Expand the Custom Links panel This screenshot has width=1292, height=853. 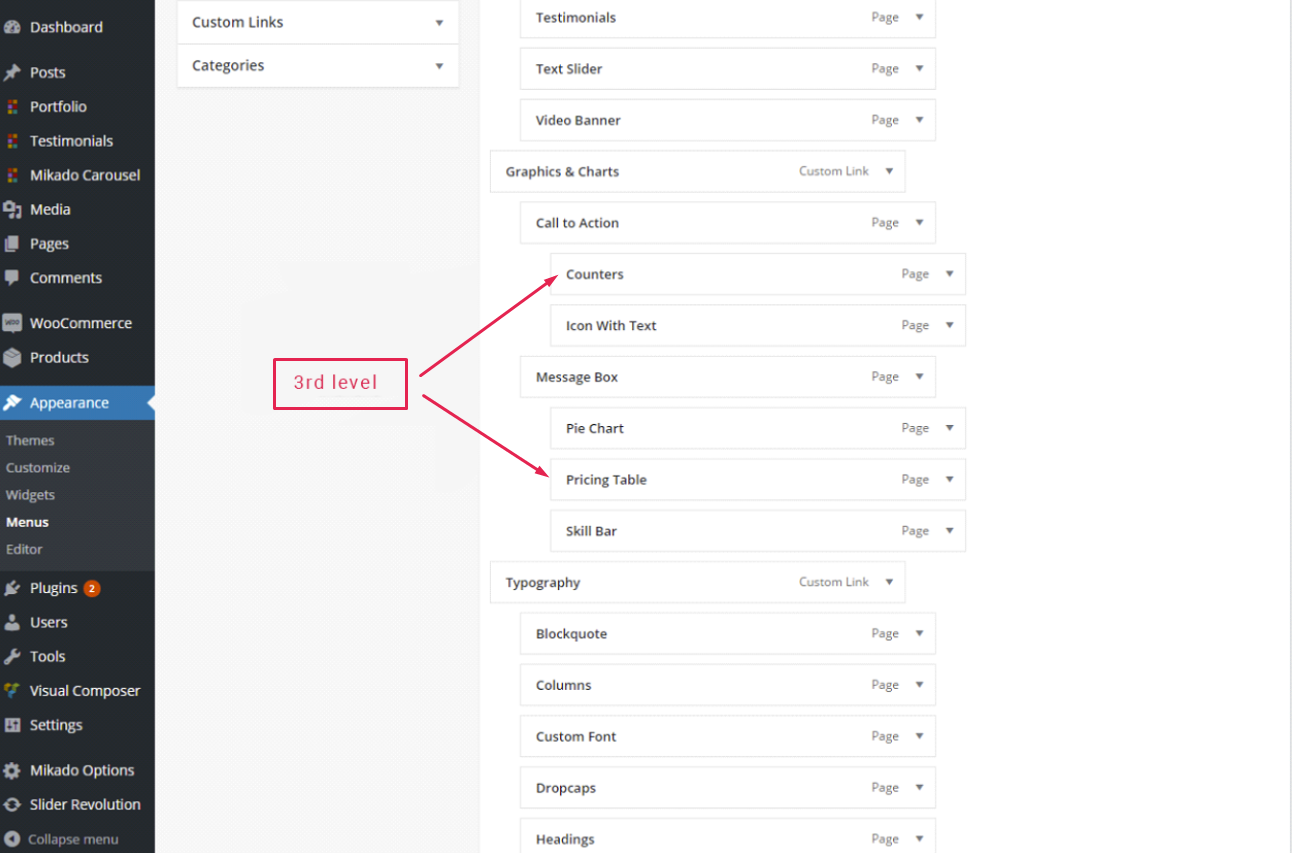pos(439,22)
